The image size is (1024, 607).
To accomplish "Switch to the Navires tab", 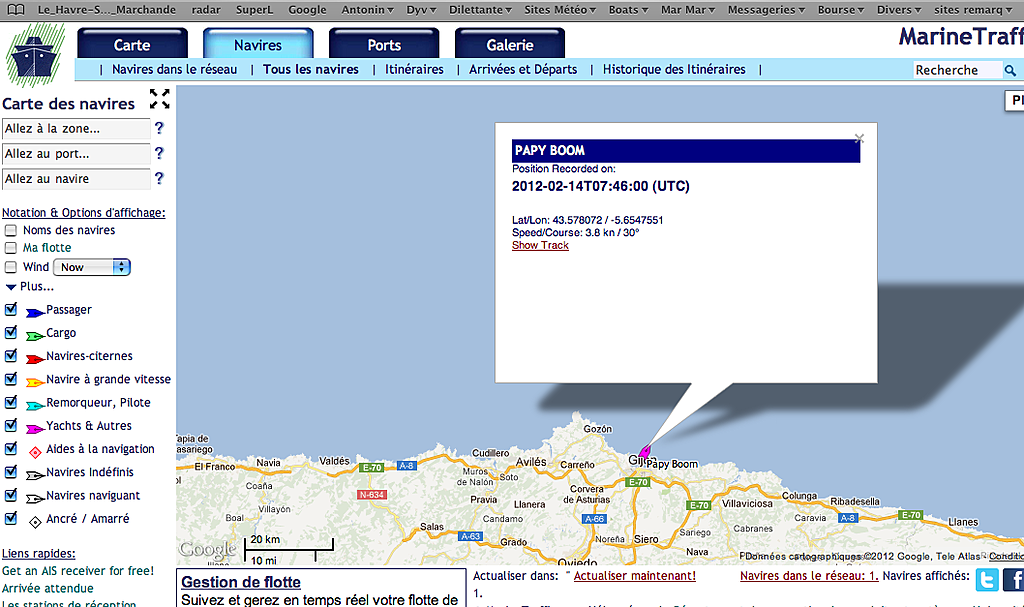I will click(258, 44).
